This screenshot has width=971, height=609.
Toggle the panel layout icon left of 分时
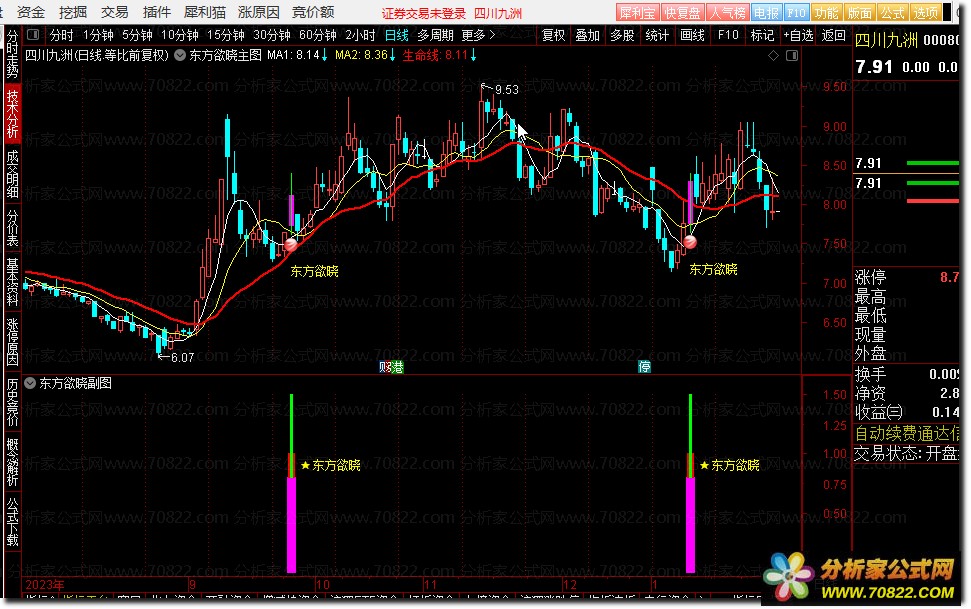33,35
